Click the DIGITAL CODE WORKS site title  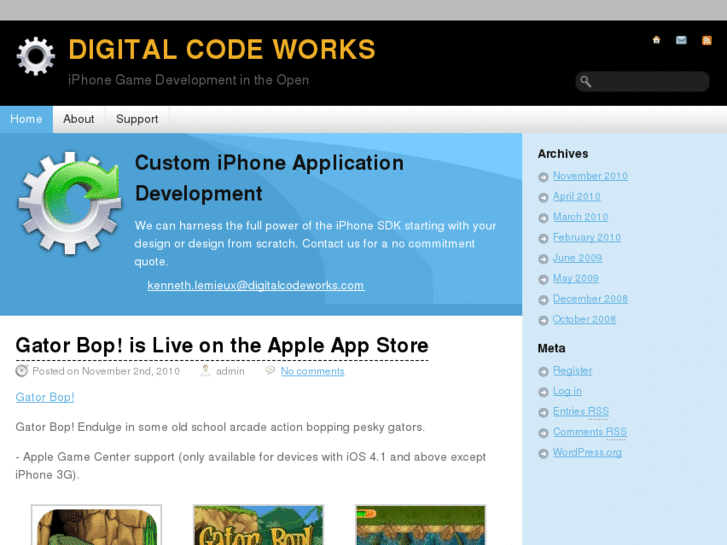click(x=222, y=50)
